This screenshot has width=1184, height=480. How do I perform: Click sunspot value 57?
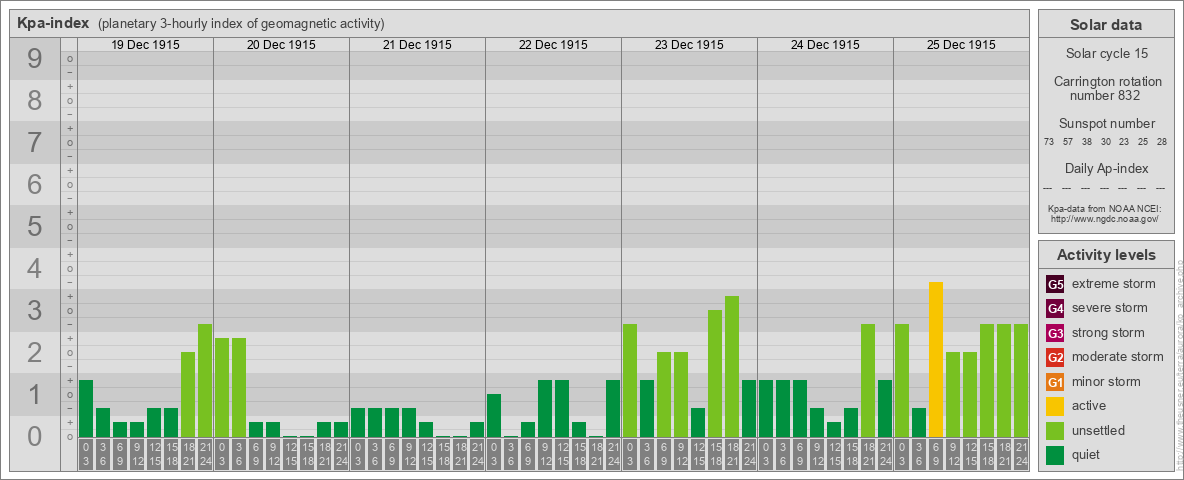click(1068, 142)
